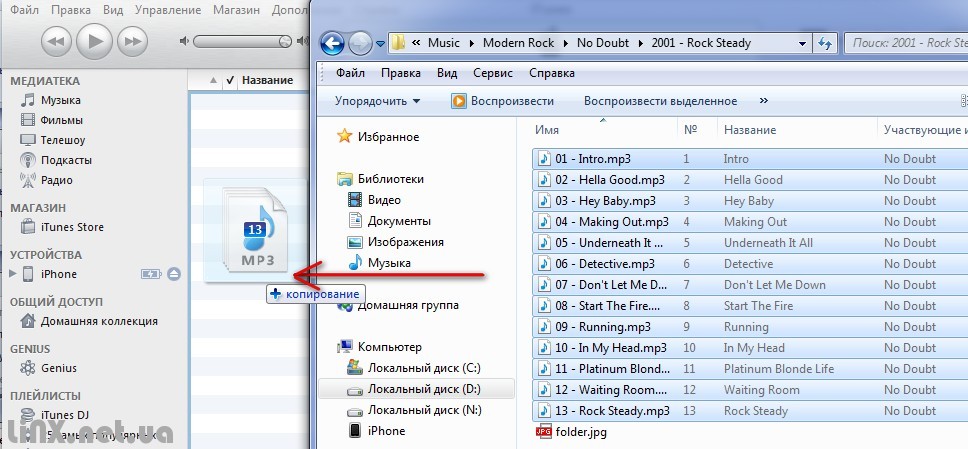This screenshot has width=968, height=449.
Task: Open address bar history dropdown
Action: pos(802,43)
